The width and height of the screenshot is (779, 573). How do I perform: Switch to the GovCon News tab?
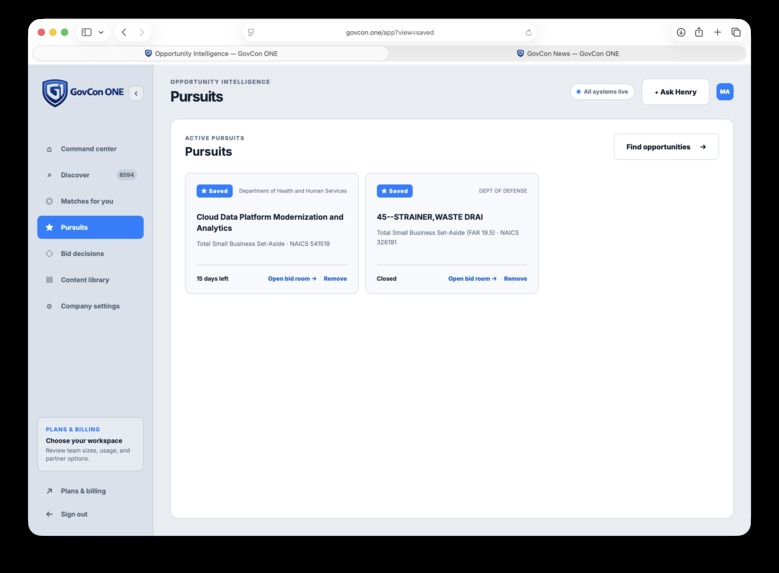click(568, 54)
